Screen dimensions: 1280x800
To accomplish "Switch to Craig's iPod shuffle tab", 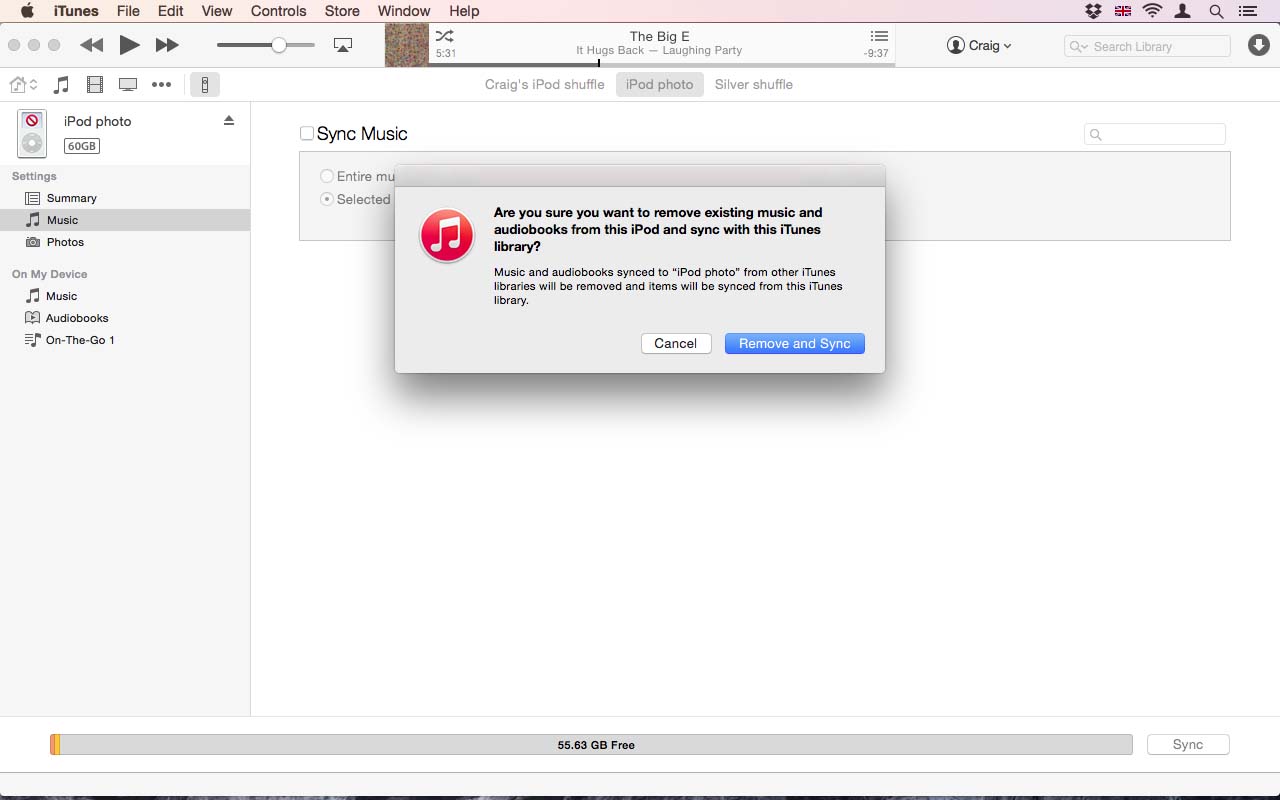I will click(x=545, y=85).
